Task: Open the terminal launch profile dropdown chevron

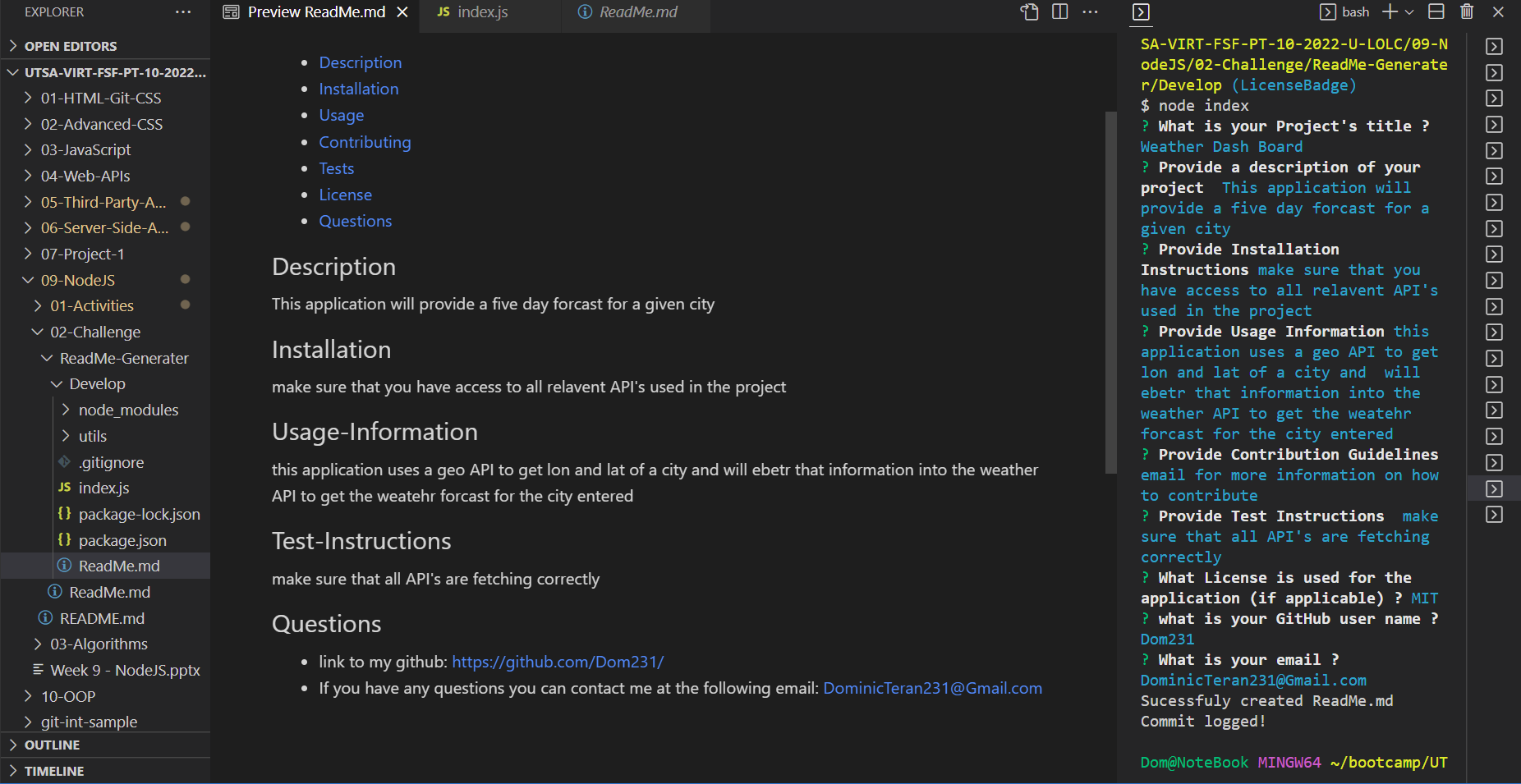Action: point(1408,11)
